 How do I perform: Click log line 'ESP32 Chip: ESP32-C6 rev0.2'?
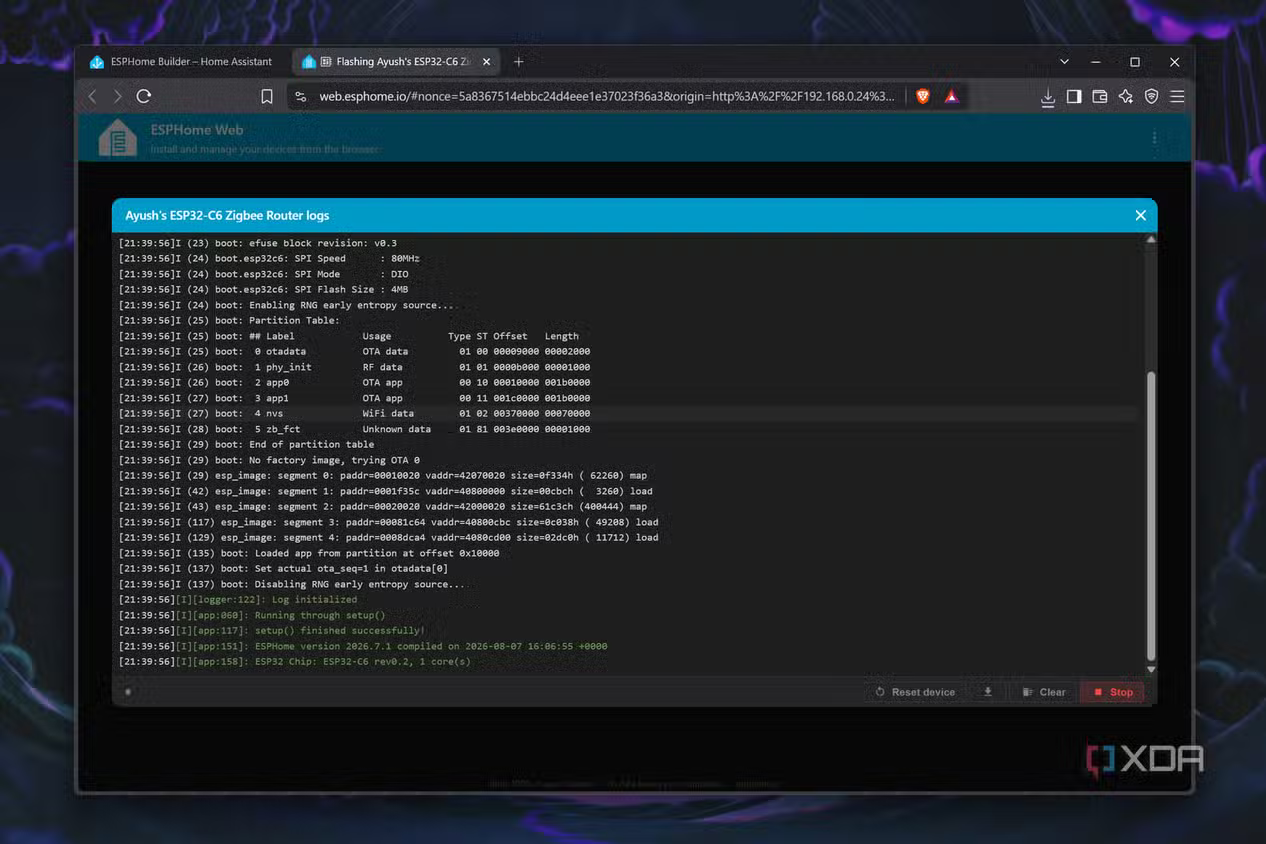click(x=294, y=662)
